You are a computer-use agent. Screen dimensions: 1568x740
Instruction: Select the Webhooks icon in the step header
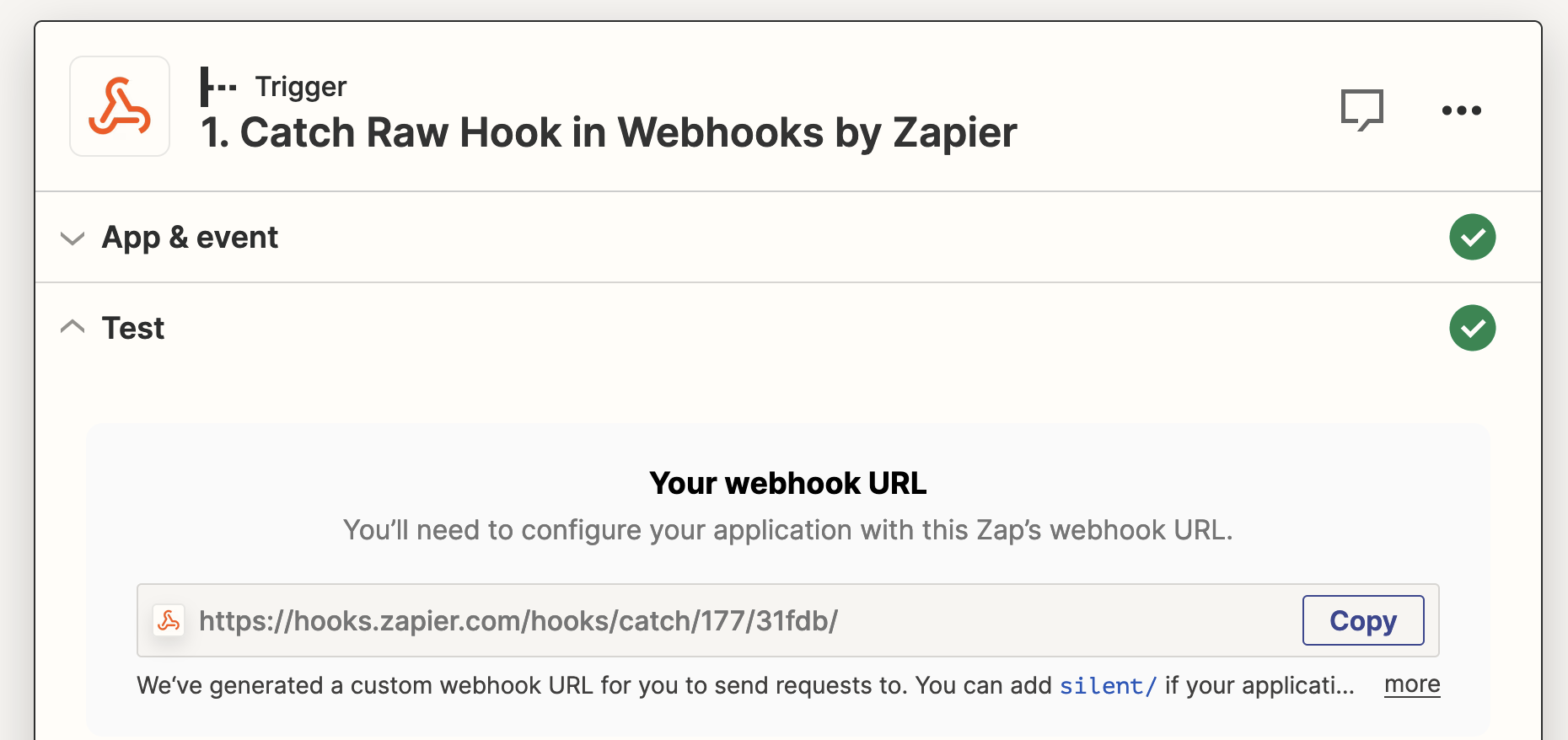pos(119,105)
